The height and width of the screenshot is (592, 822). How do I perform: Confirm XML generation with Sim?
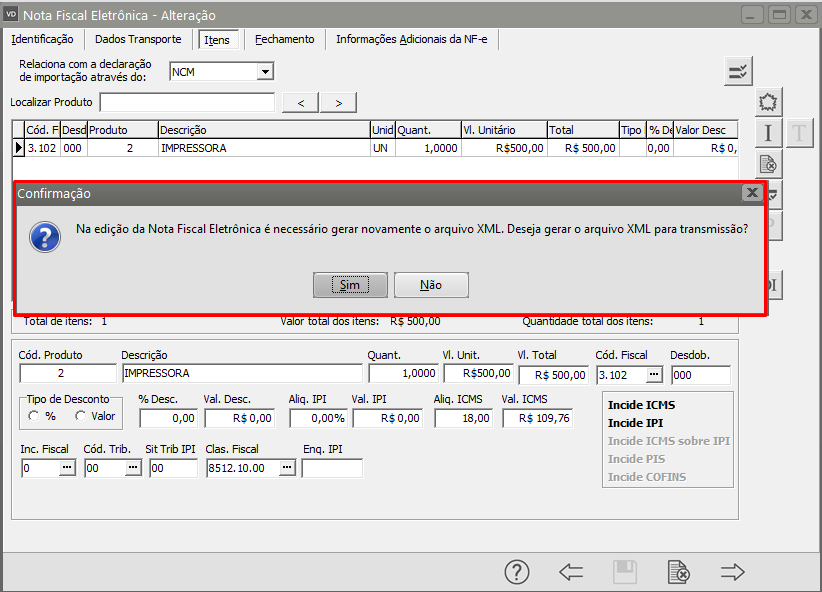click(x=349, y=285)
